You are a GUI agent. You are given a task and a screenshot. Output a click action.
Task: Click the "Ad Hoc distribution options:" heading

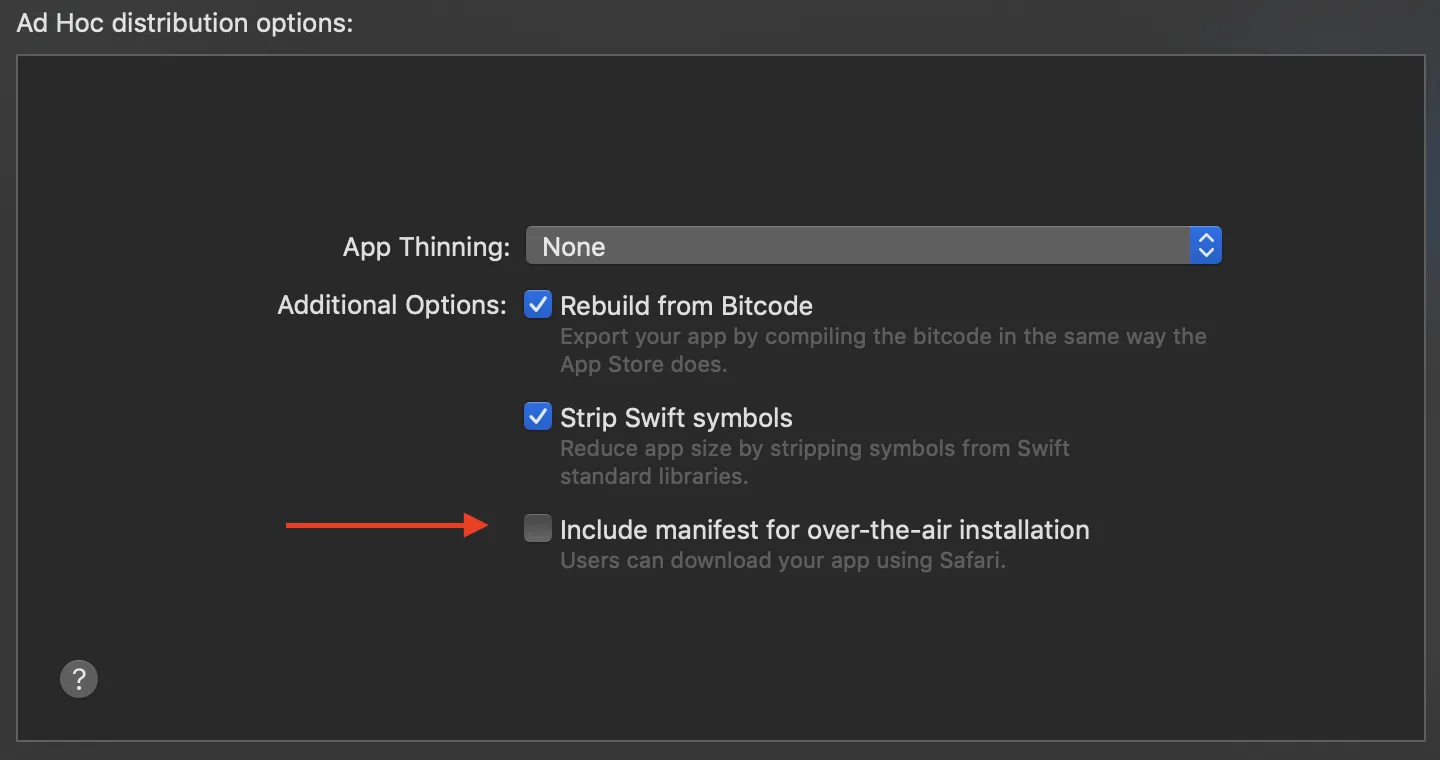tap(185, 23)
